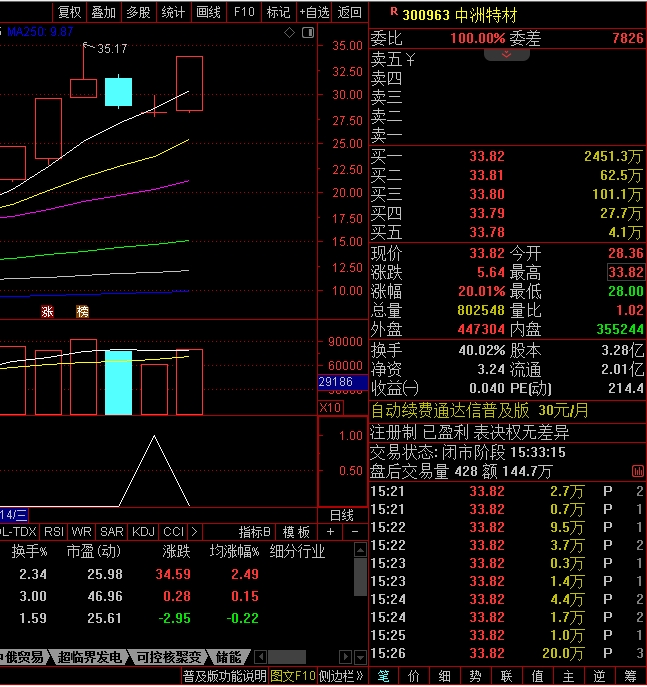Select the 细 detail tab
647x687 pixels.
click(445, 677)
